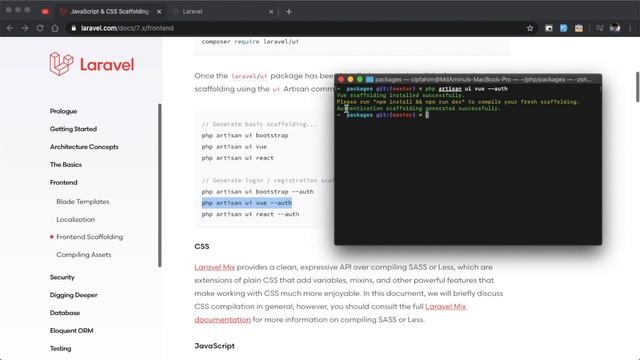Click the terminal title bar folder icon
The image size is (640, 360).
click(370, 79)
